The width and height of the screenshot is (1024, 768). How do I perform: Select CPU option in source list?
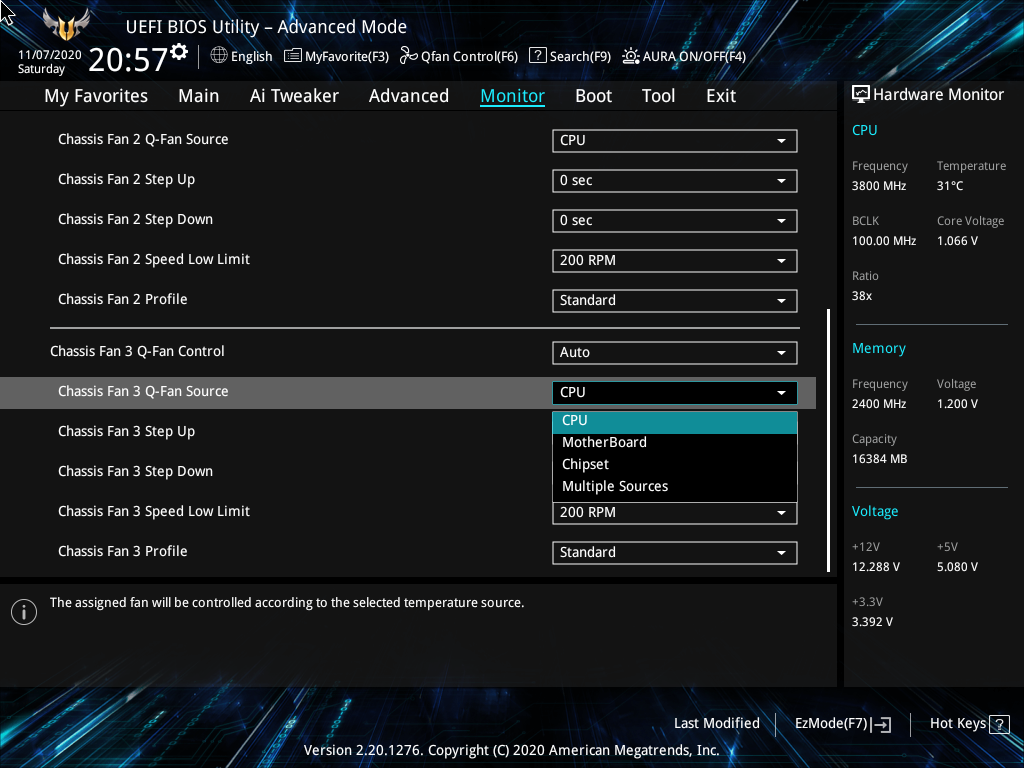point(675,421)
